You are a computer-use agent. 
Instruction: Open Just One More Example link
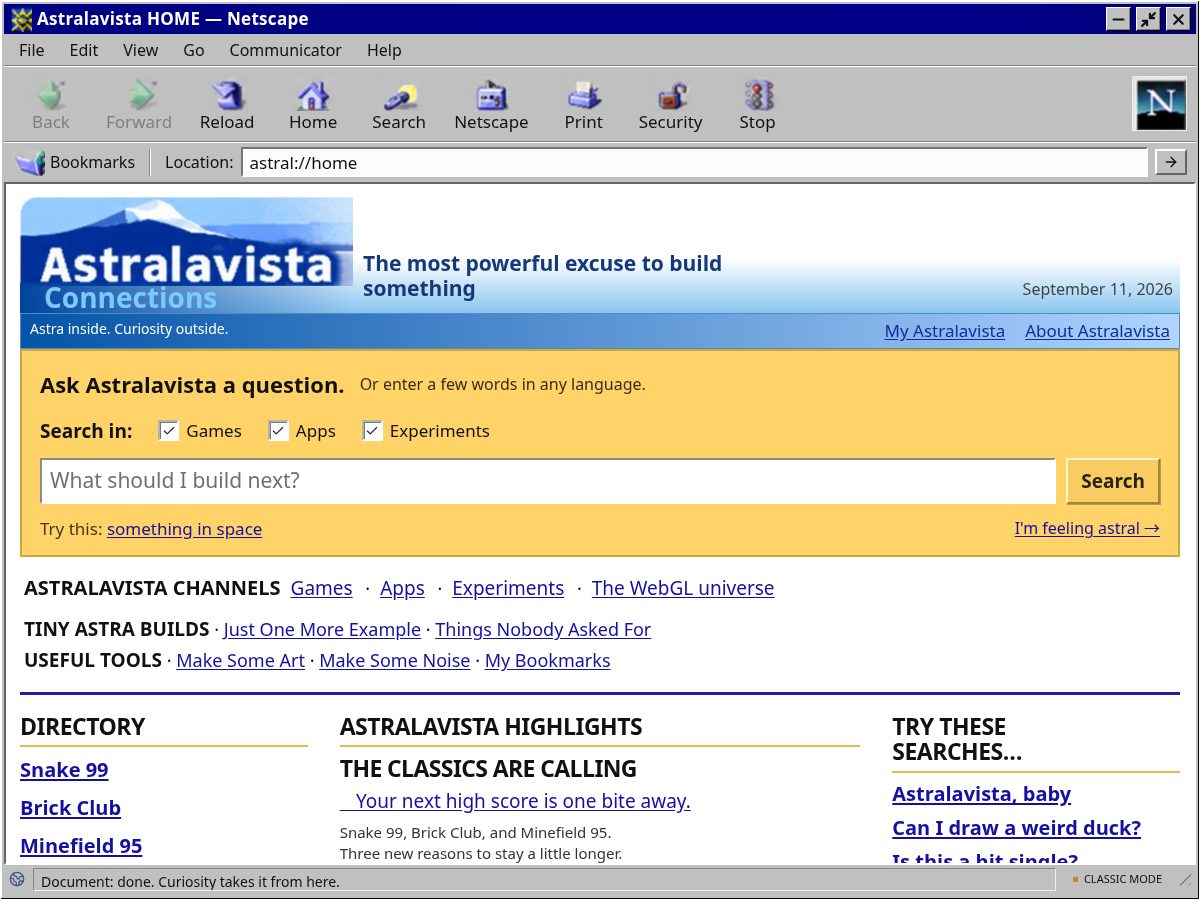point(322,630)
